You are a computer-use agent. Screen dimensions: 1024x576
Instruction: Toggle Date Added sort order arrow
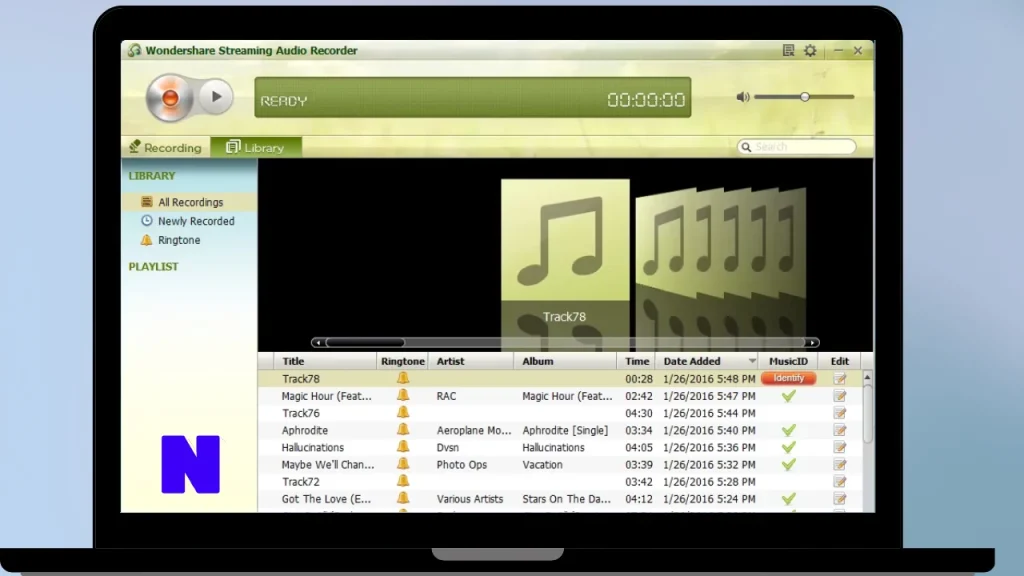[x=752, y=361]
